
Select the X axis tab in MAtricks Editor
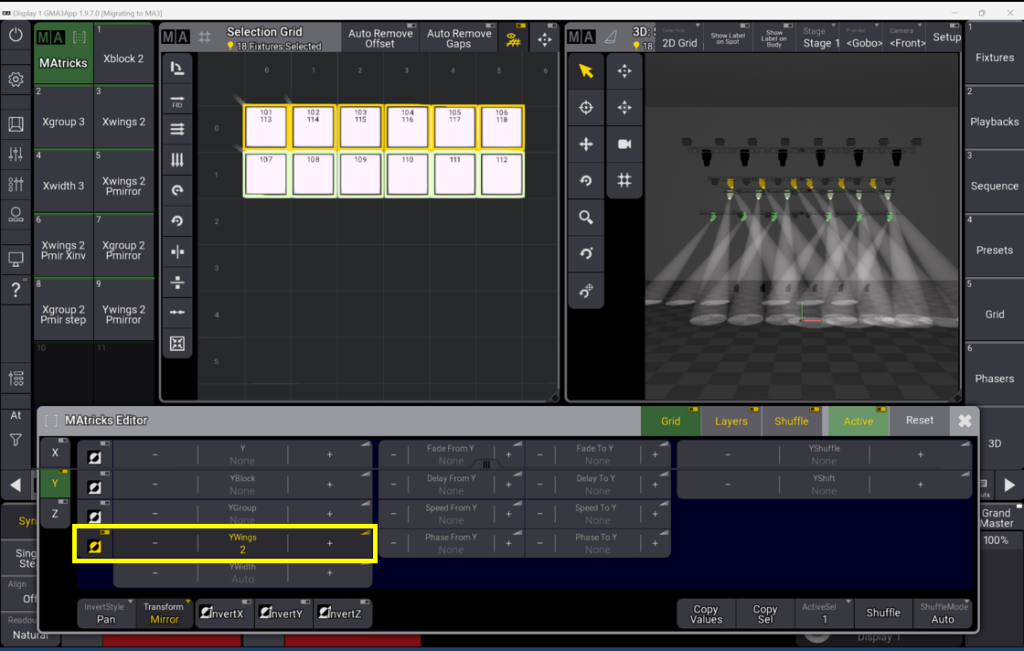coord(55,453)
